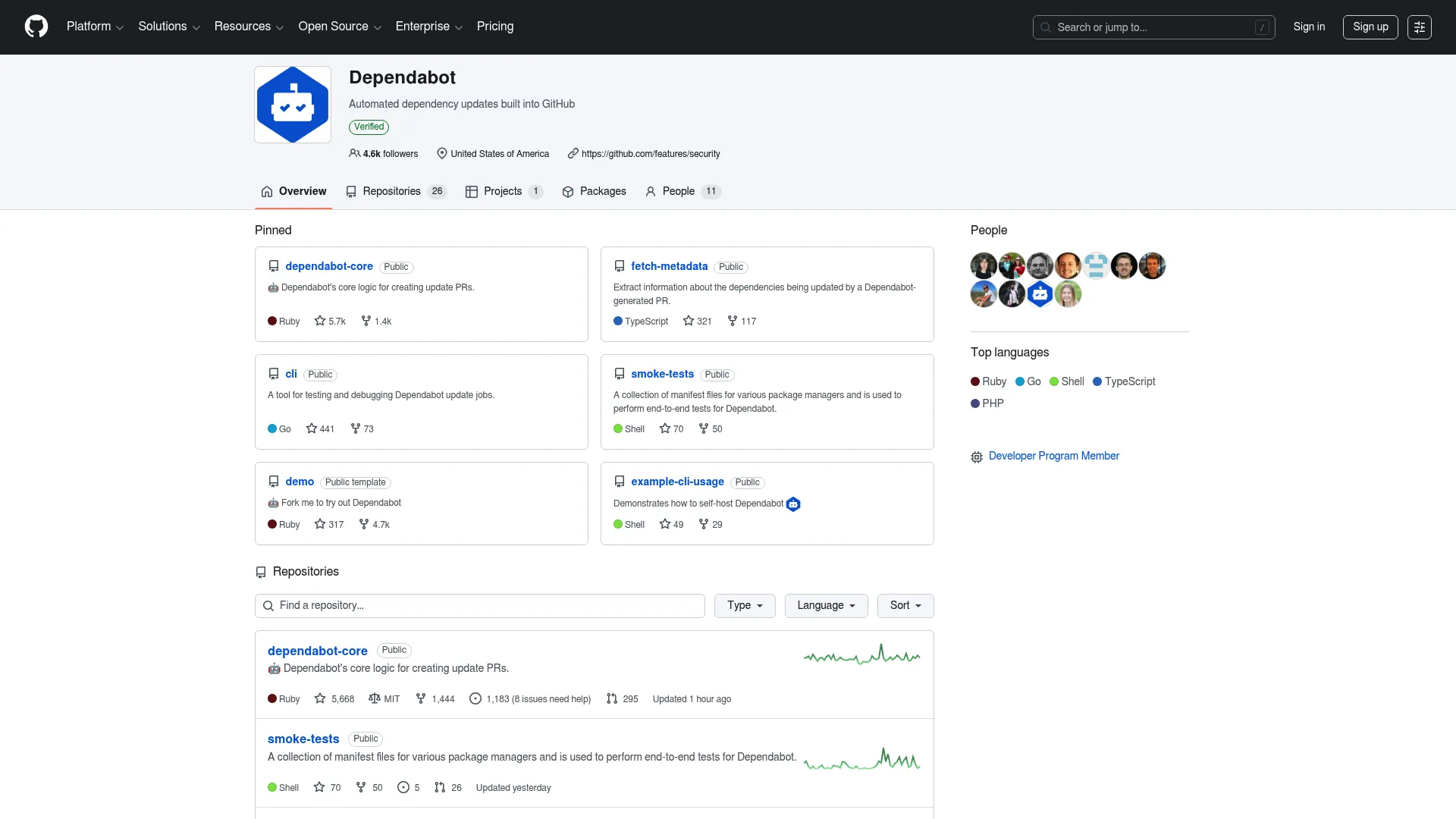This screenshot has width=1456, height=819.
Task: Click the Dependabot hexagon avatar in People
Action: [x=1040, y=293]
